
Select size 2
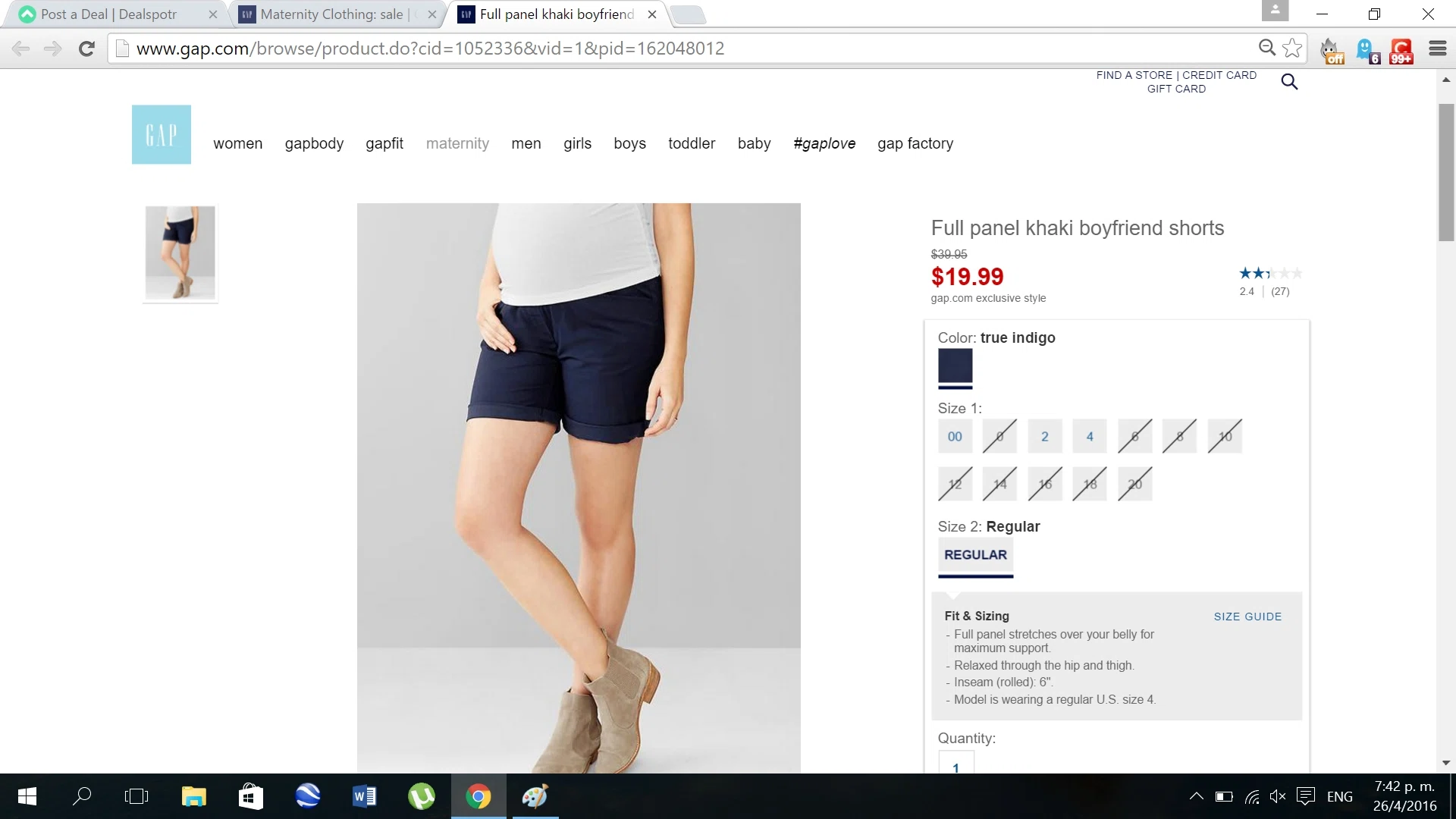[x=1044, y=437]
